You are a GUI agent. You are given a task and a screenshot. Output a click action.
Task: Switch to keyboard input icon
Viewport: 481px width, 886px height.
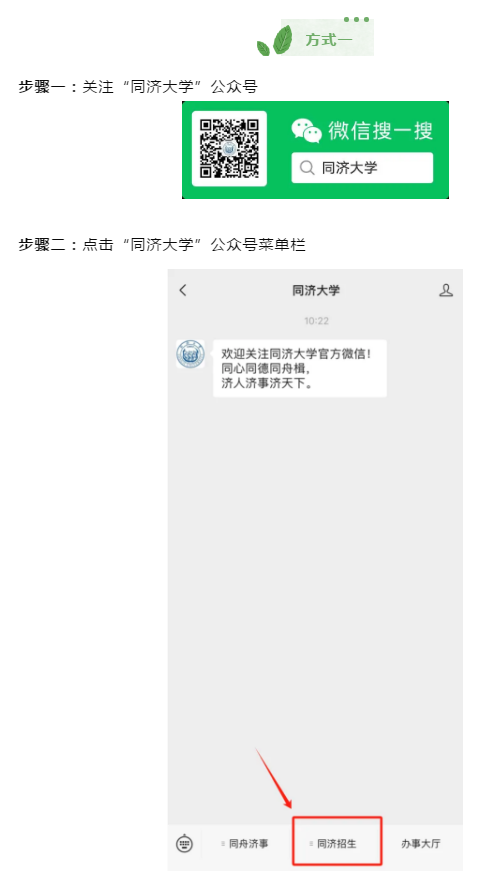pos(184,844)
